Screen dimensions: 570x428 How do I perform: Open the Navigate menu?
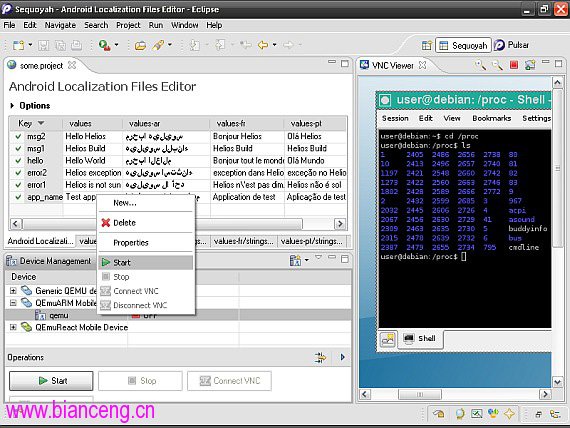tap(60, 25)
